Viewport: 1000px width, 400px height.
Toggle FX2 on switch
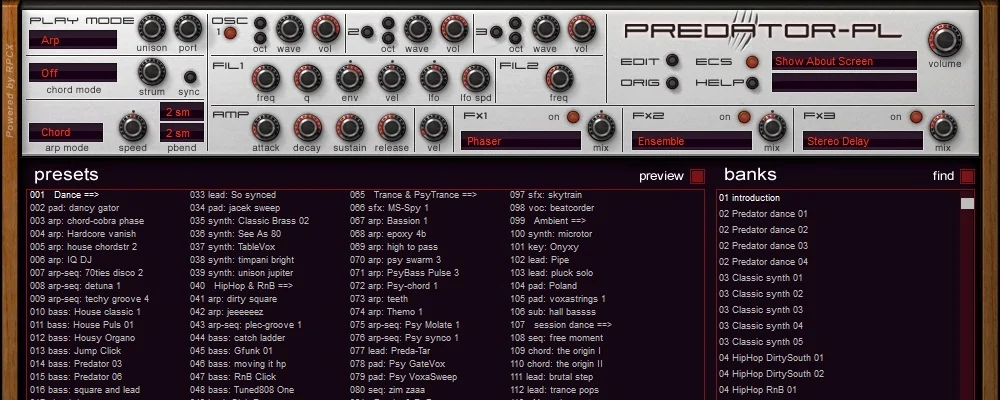(744, 117)
